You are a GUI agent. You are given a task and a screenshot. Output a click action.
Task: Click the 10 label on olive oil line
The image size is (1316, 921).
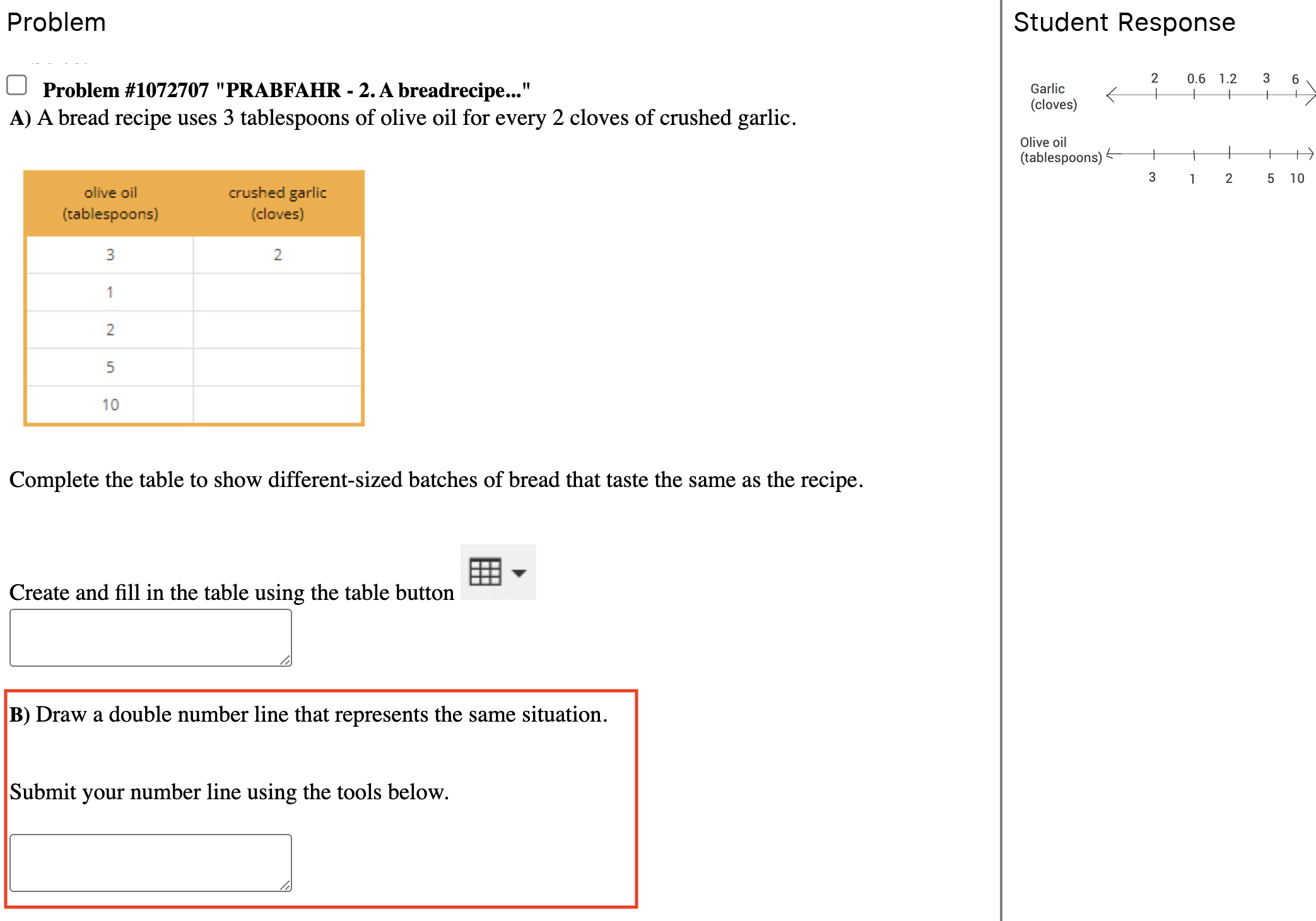click(1296, 179)
